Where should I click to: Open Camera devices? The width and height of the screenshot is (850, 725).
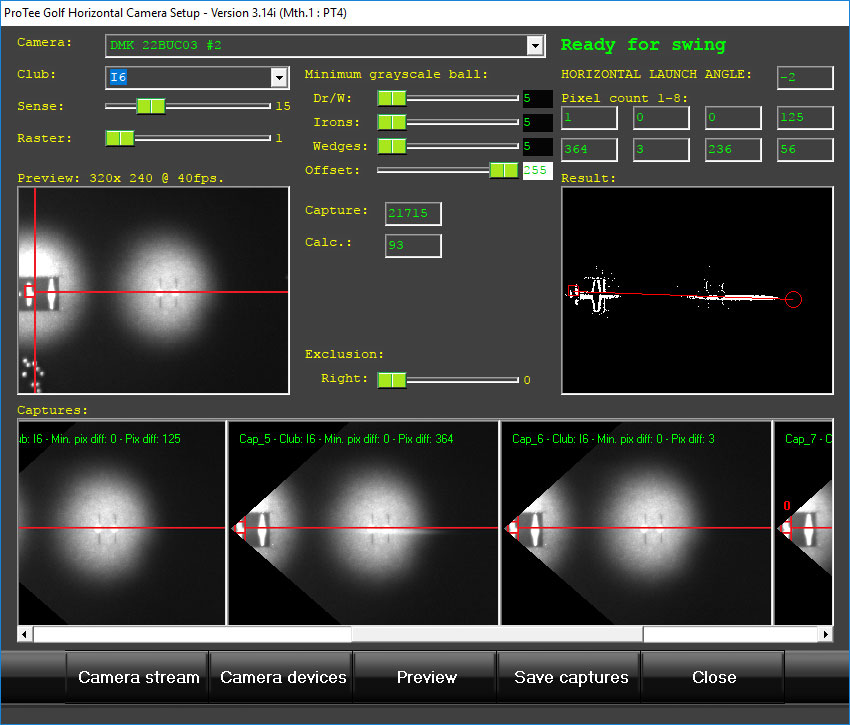tap(282, 677)
